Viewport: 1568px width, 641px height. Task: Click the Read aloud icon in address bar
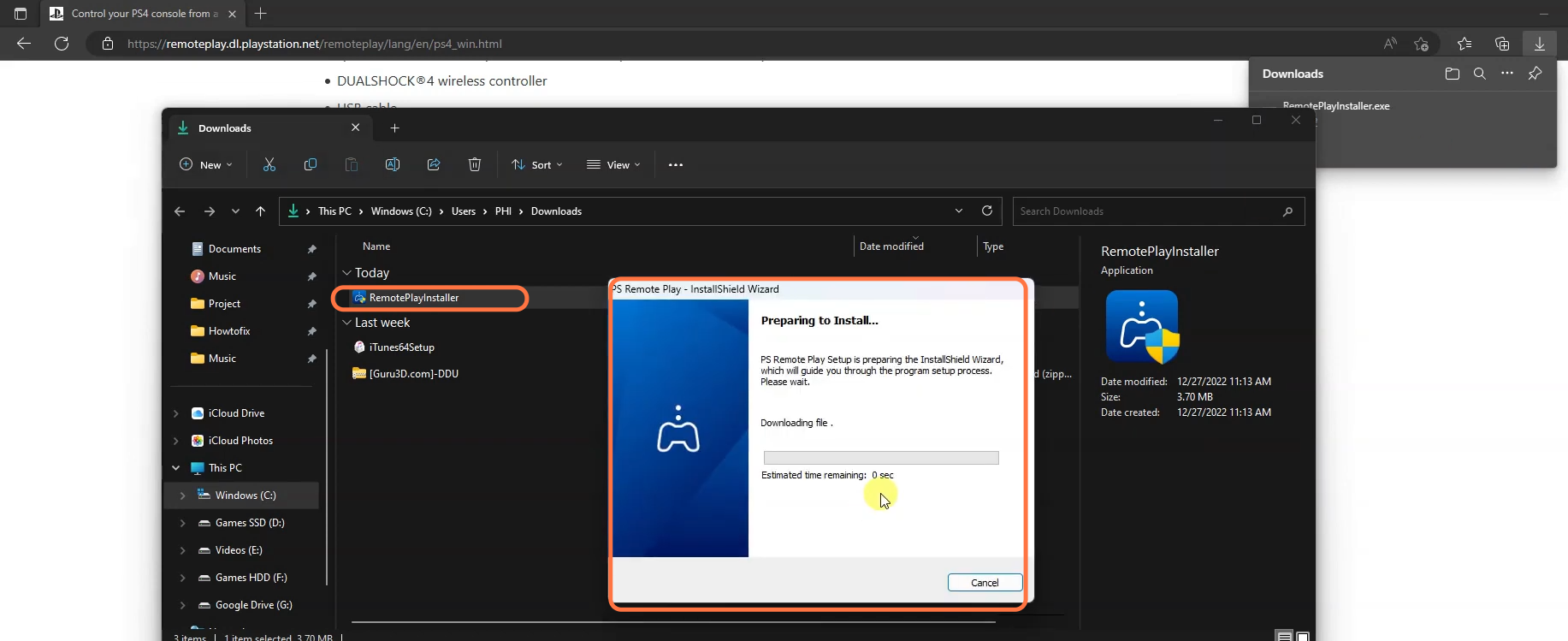click(1391, 44)
